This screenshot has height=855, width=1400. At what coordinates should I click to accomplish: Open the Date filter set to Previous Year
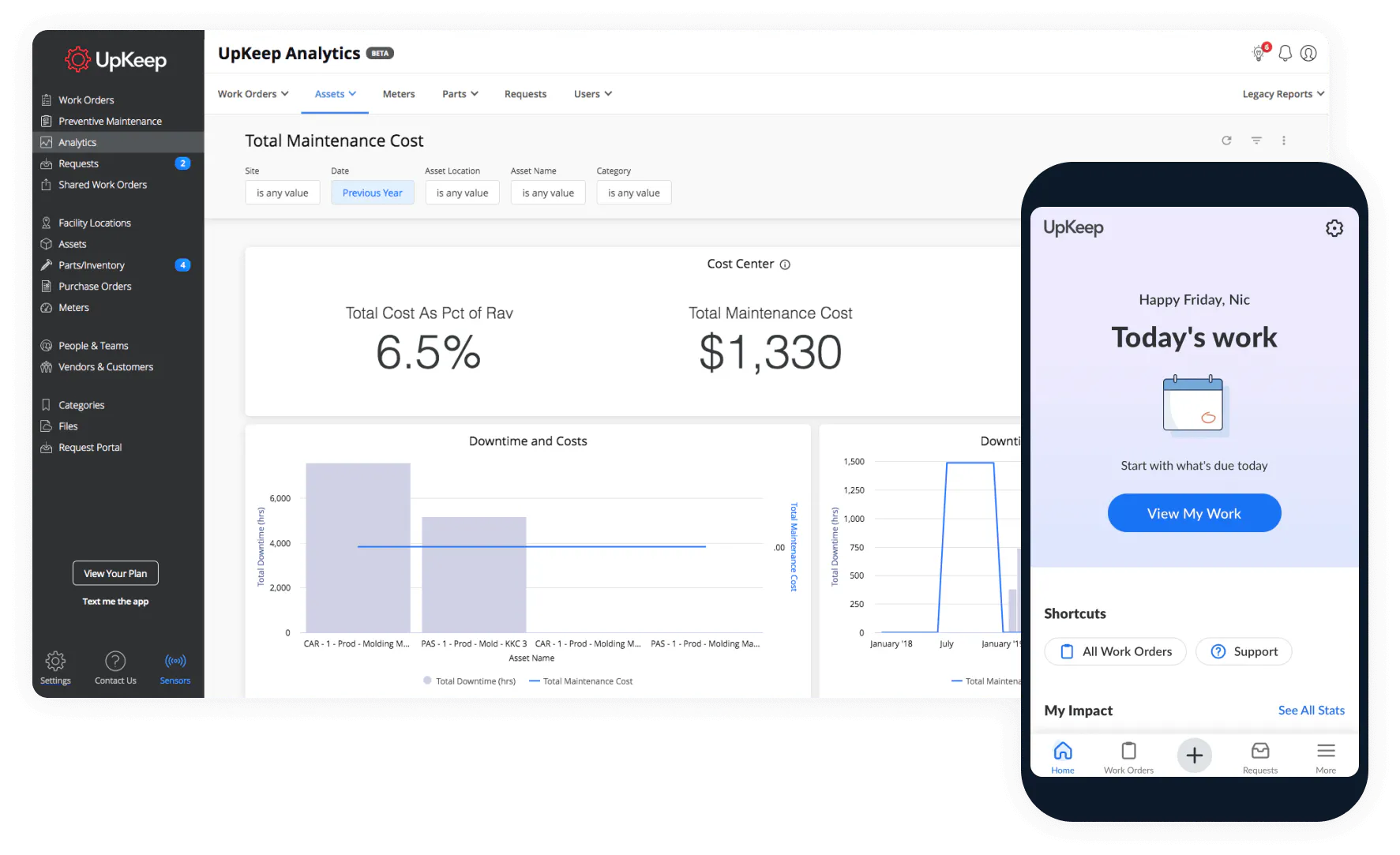click(x=373, y=193)
